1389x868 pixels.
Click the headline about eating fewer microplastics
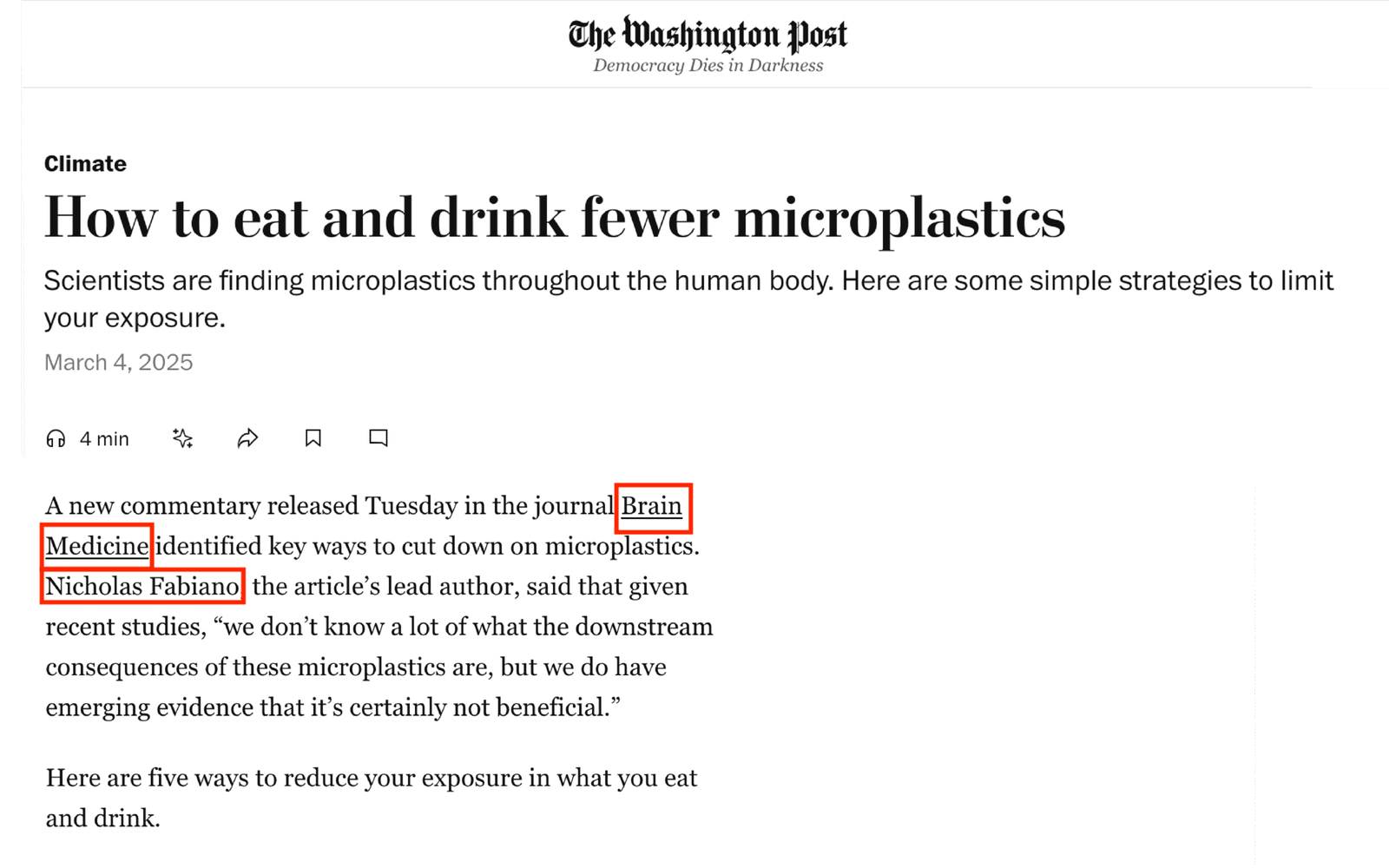[554, 217]
